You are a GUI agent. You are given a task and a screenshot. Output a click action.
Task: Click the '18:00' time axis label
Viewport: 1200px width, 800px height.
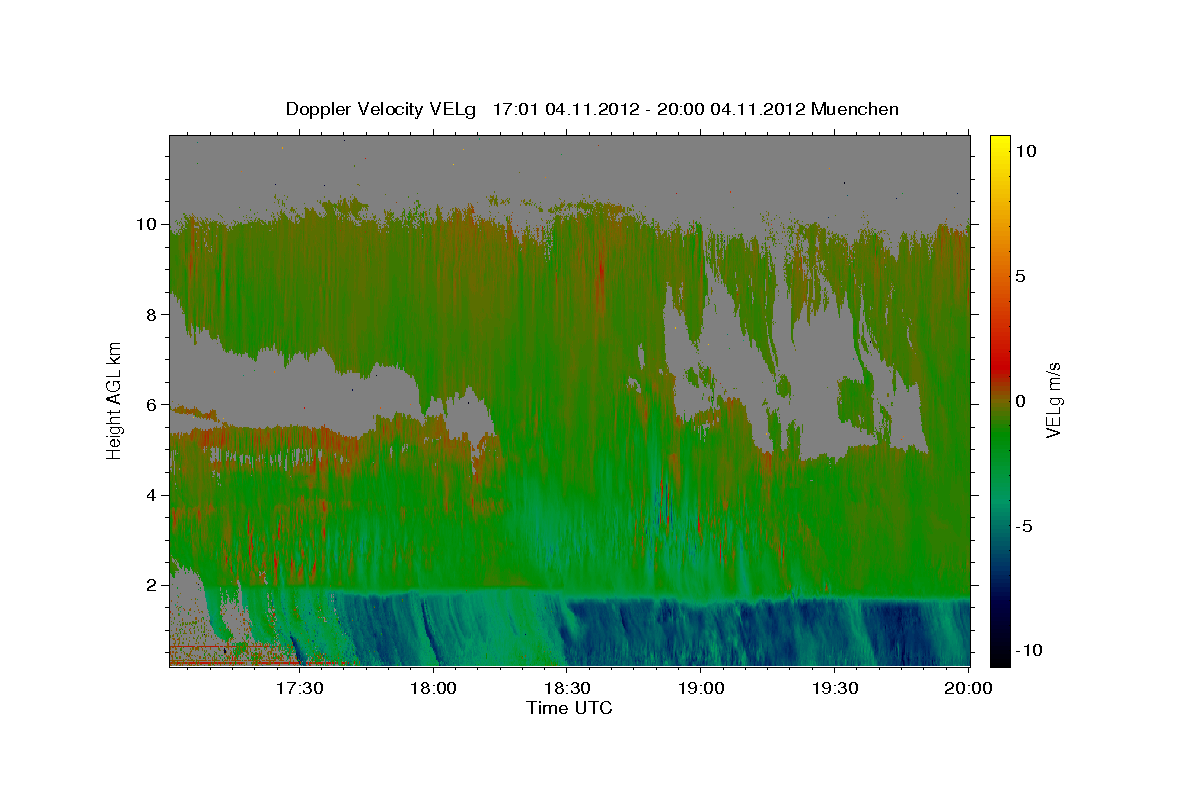433,688
